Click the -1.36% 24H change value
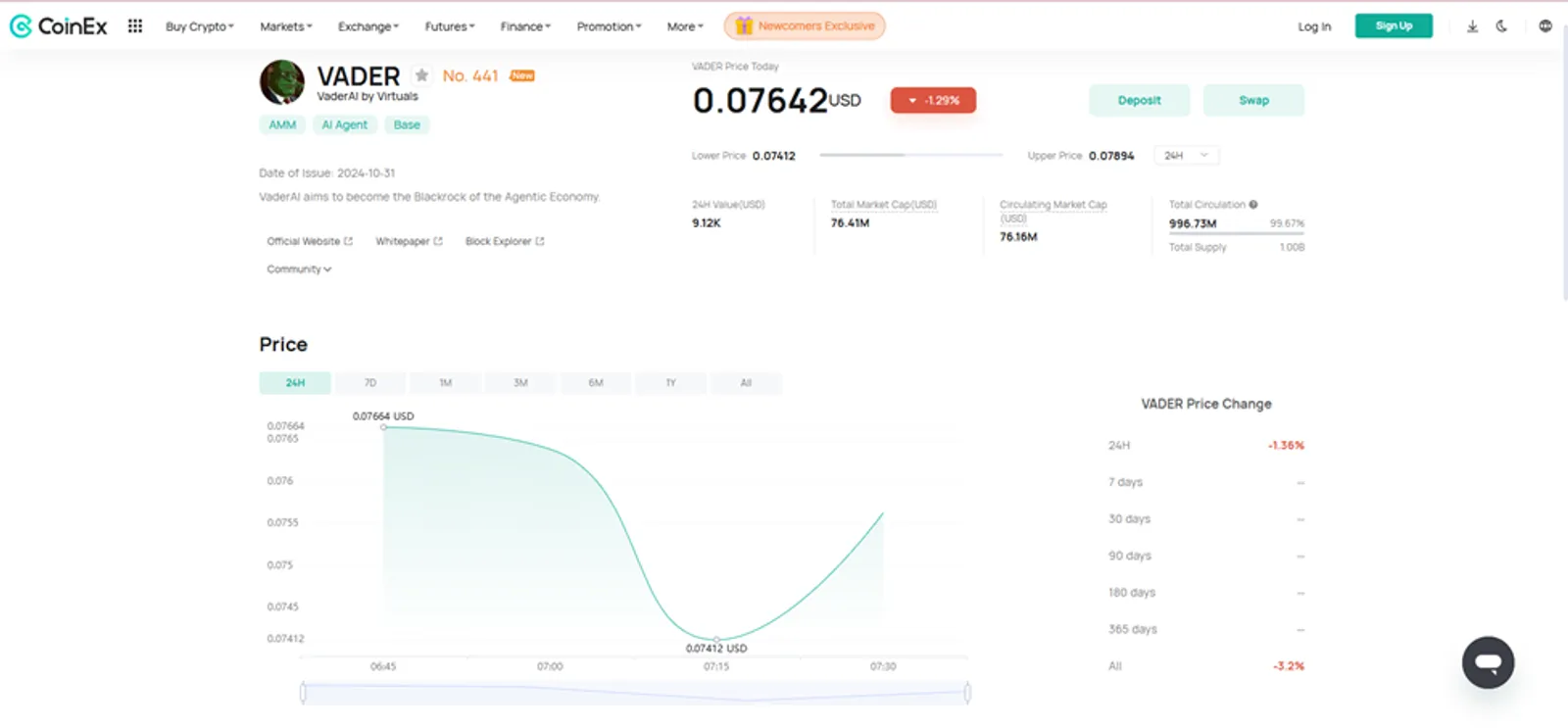This screenshot has height=728, width=1568. point(1286,445)
